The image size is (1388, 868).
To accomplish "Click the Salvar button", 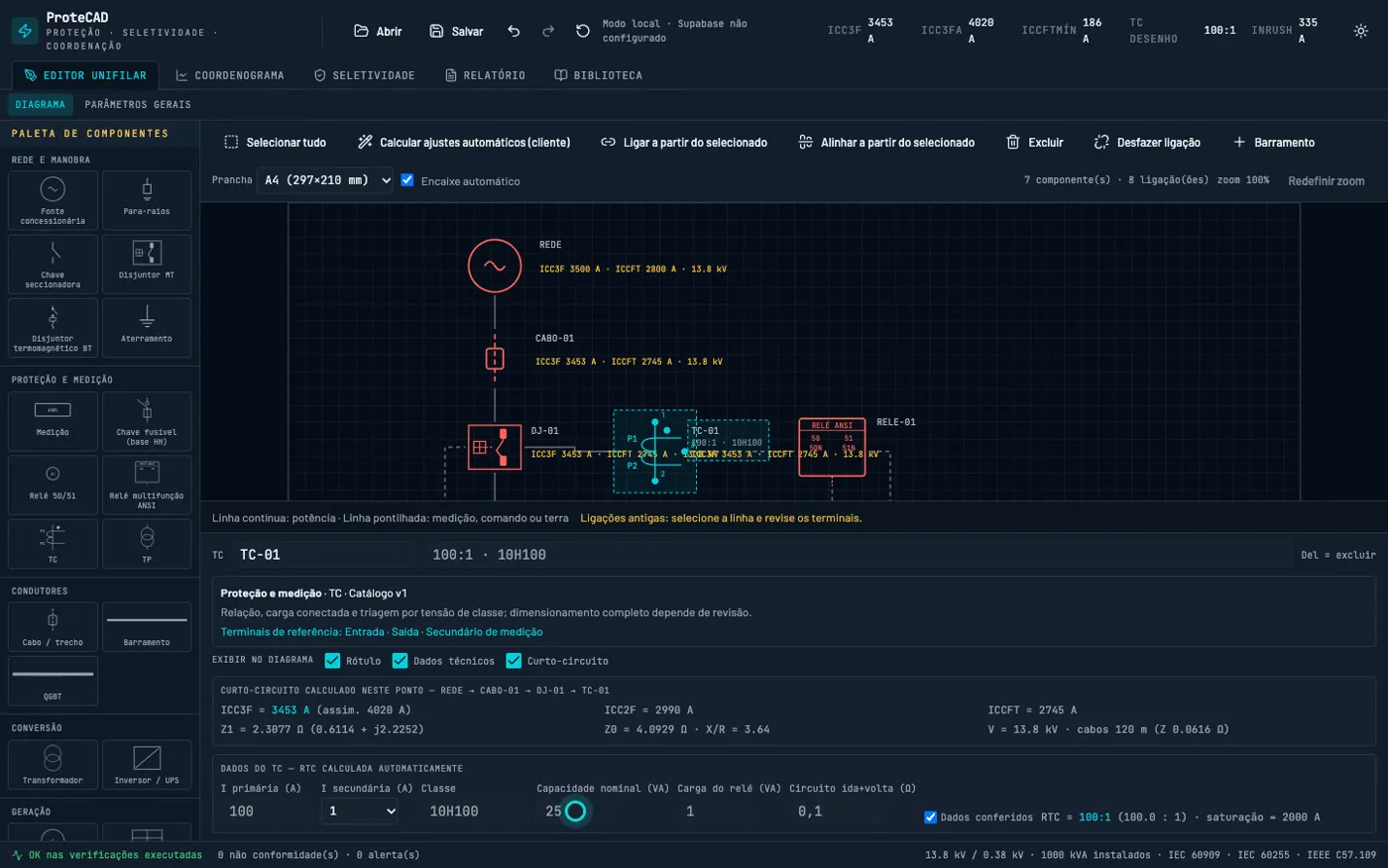I will point(456,31).
